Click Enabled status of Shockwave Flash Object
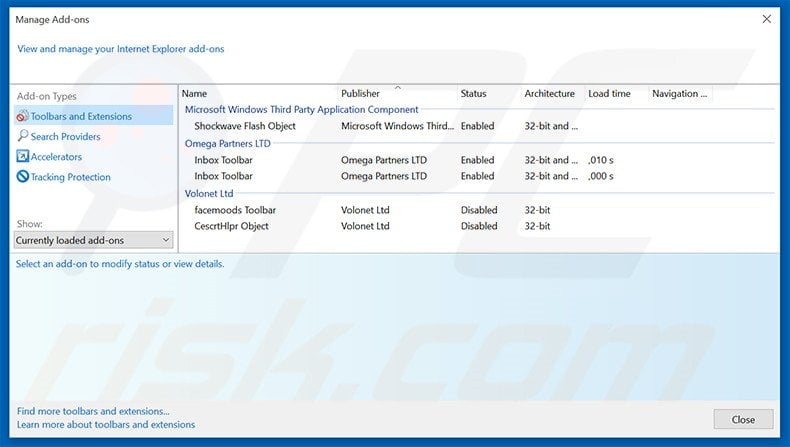Viewport: 790px width, 447px height. coord(477,126)
